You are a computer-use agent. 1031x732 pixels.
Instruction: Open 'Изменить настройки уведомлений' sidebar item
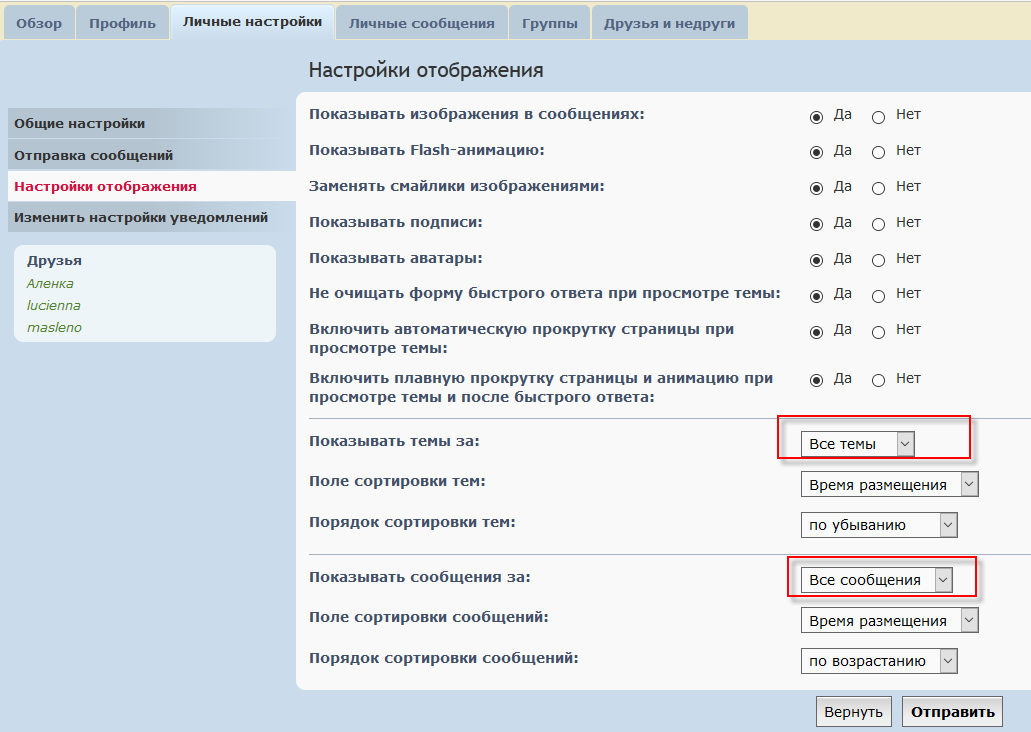[141, 217]
